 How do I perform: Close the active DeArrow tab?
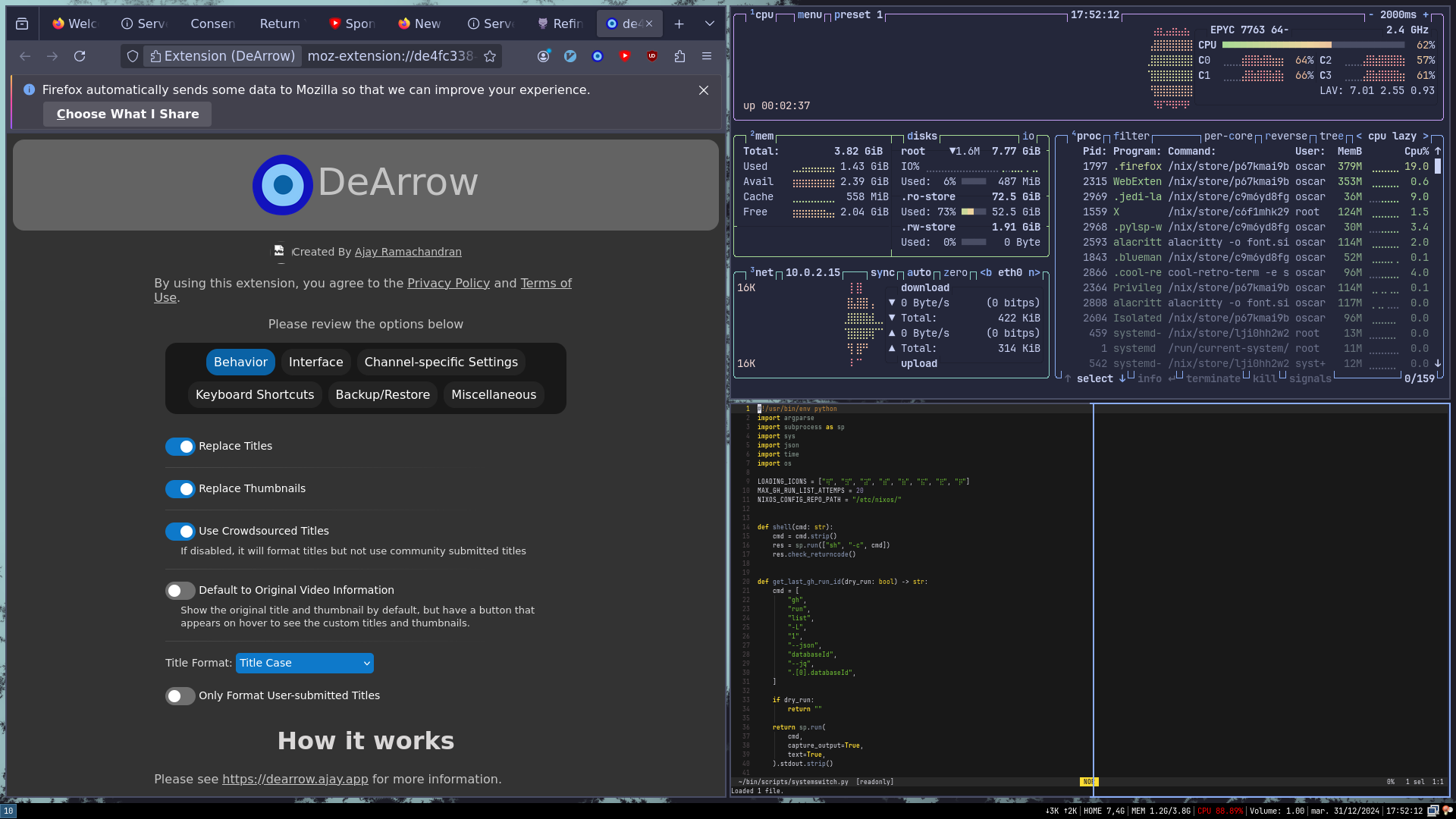[649, 24]
